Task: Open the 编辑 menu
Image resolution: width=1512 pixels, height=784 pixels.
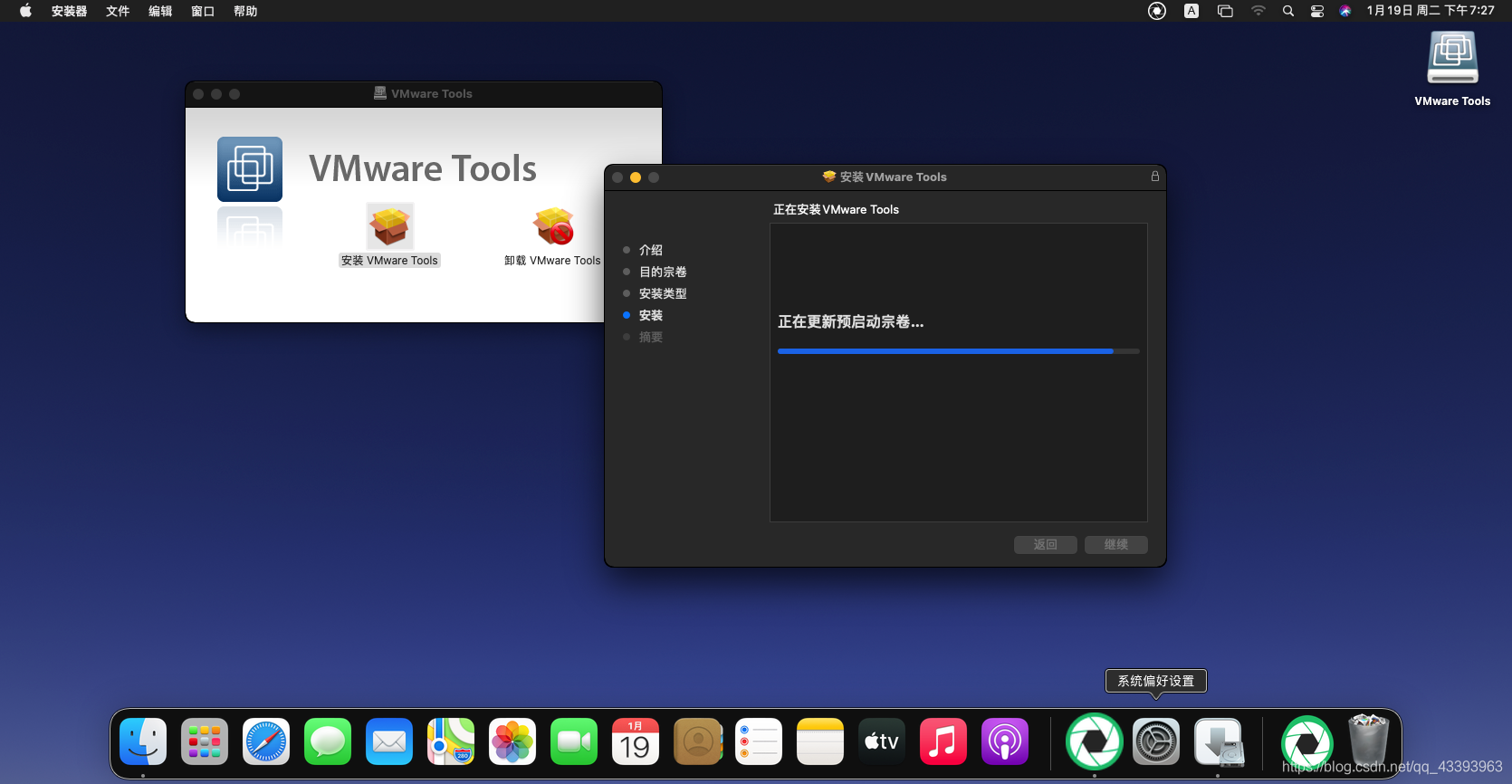Action: (160, 11)
